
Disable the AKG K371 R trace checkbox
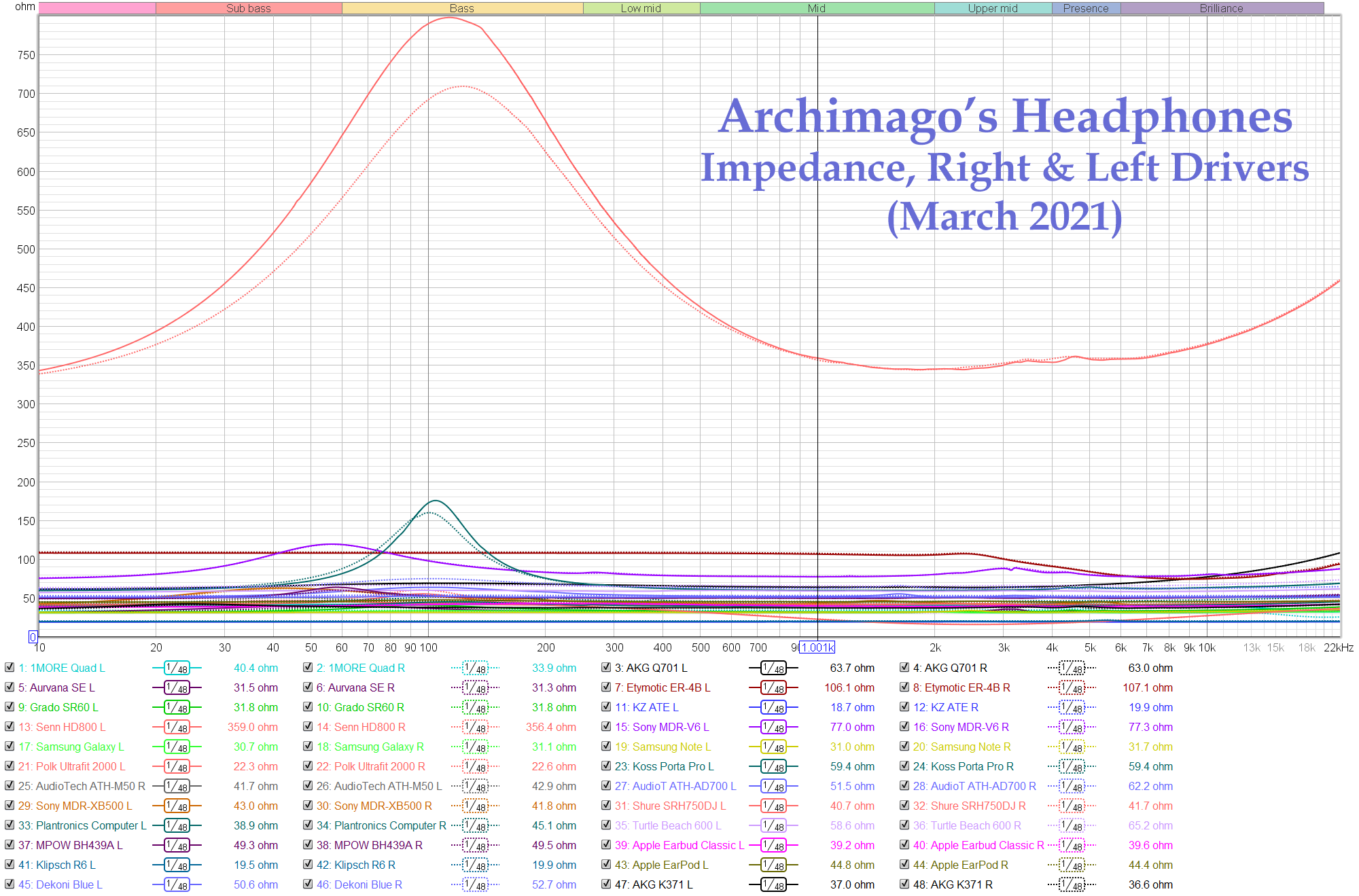(x=905, y=884)
